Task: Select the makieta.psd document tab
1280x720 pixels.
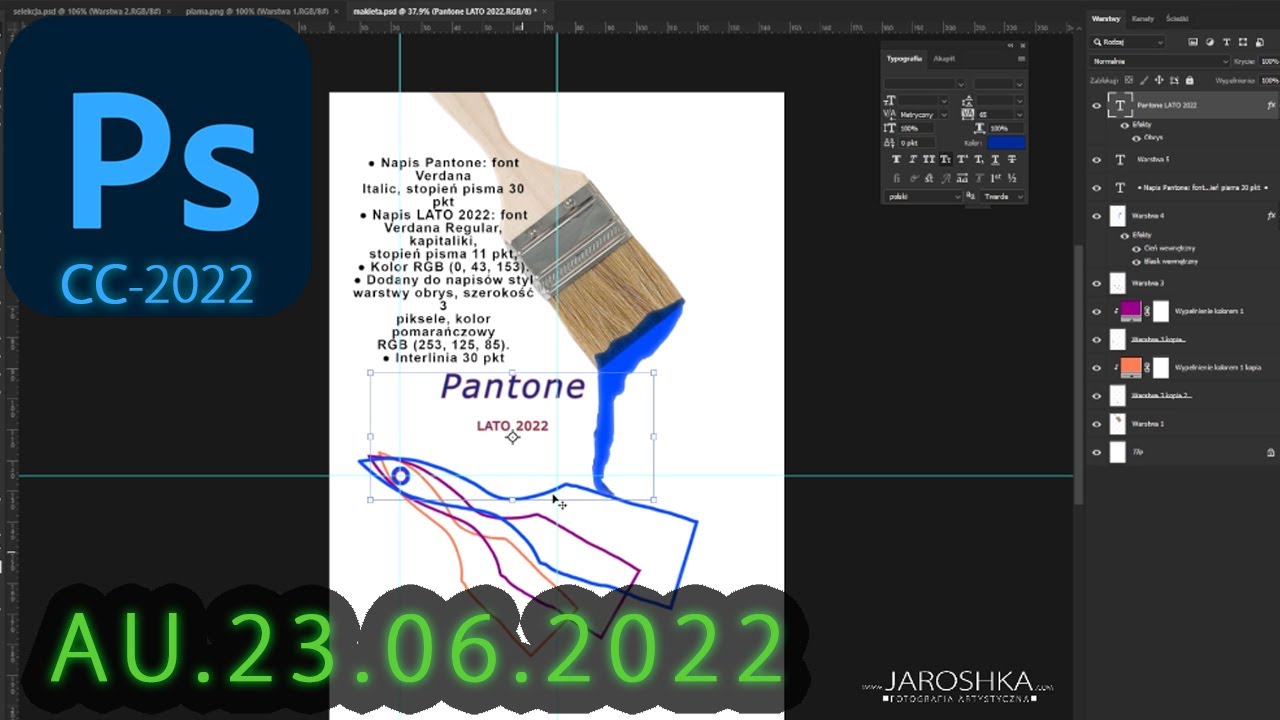Action: pos(444,11)
